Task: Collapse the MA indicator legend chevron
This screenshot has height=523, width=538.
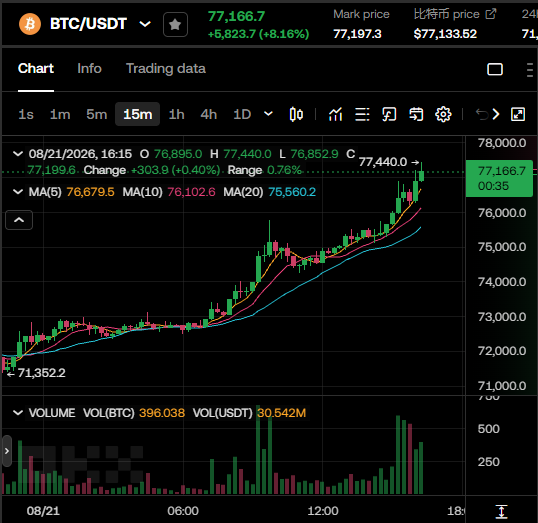Action: point(17,191)
